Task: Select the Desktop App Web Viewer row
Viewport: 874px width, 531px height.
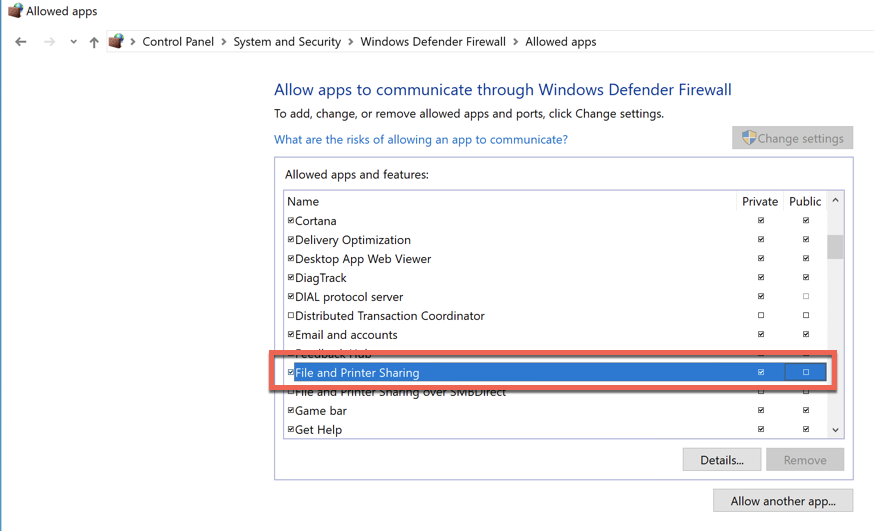Action: (x=556, y=259)
